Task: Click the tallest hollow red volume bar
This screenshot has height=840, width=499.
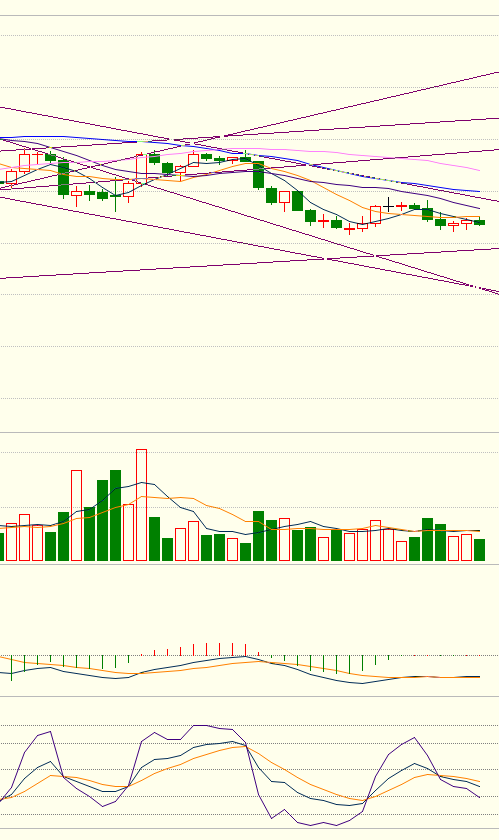Action: (x=141, y=505)
